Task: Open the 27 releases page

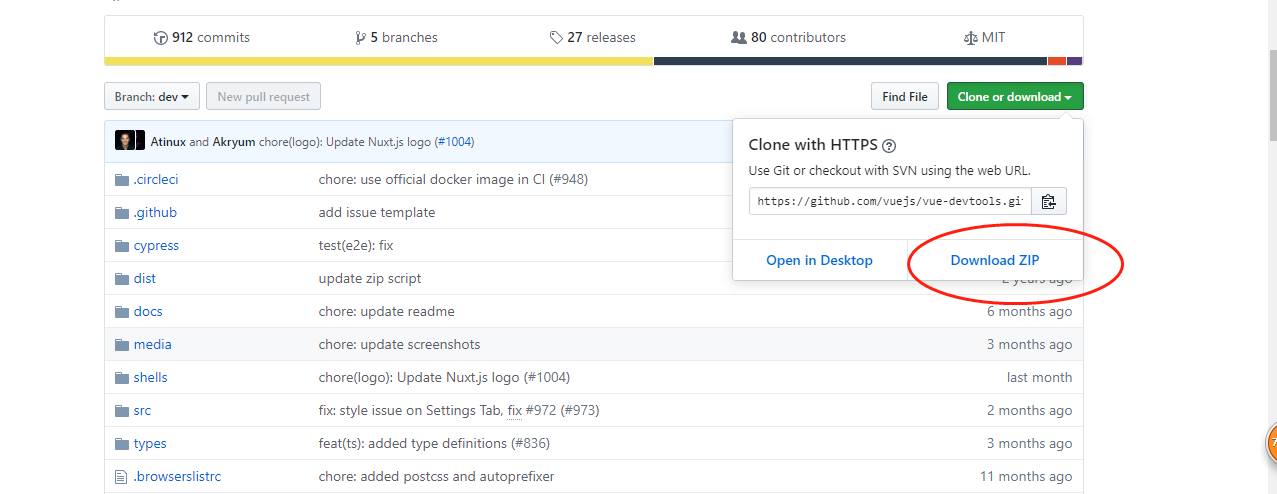Action: click(592, 38)
